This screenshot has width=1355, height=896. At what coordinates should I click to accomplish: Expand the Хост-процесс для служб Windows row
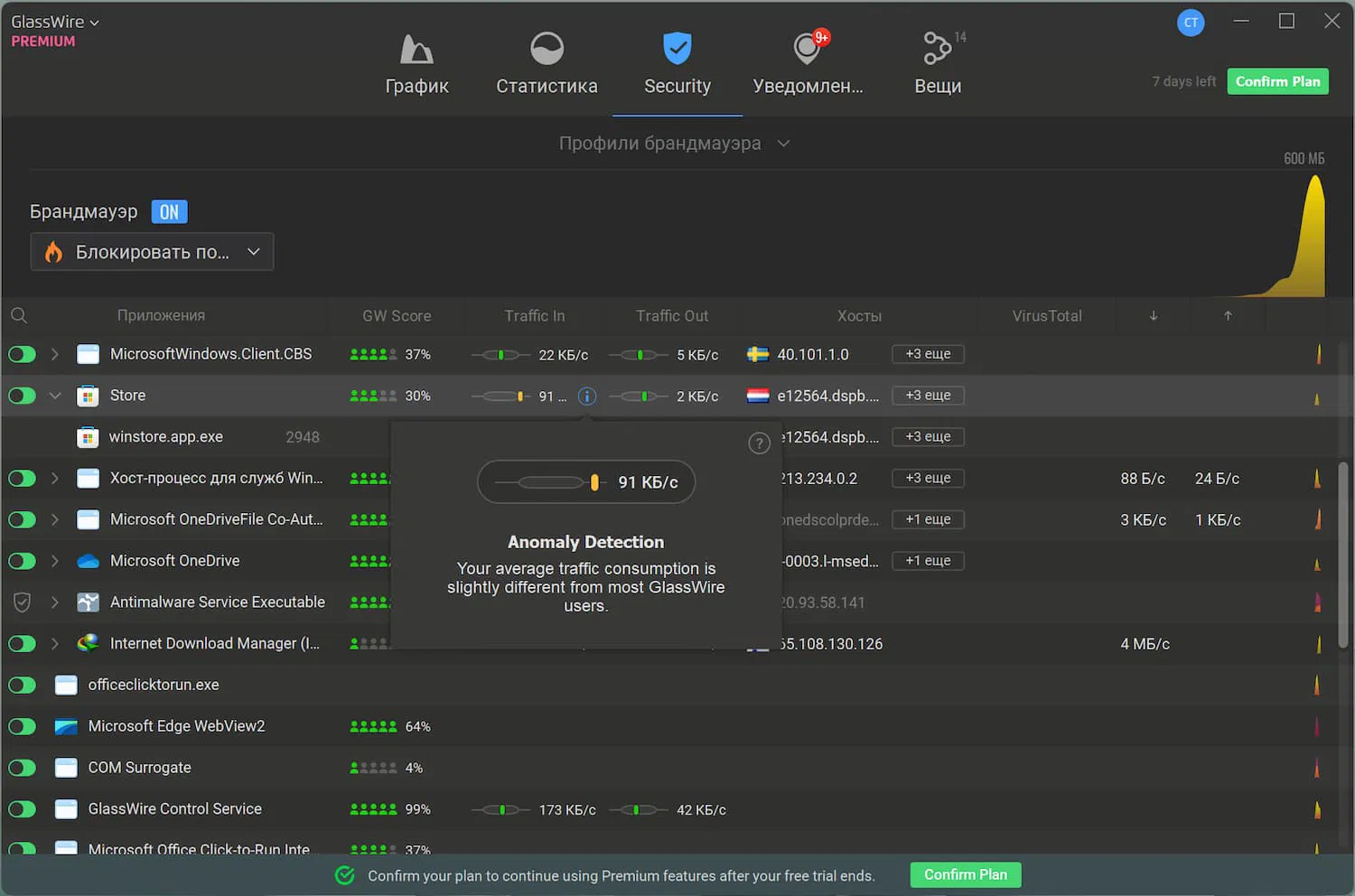(x=55, y=478)
